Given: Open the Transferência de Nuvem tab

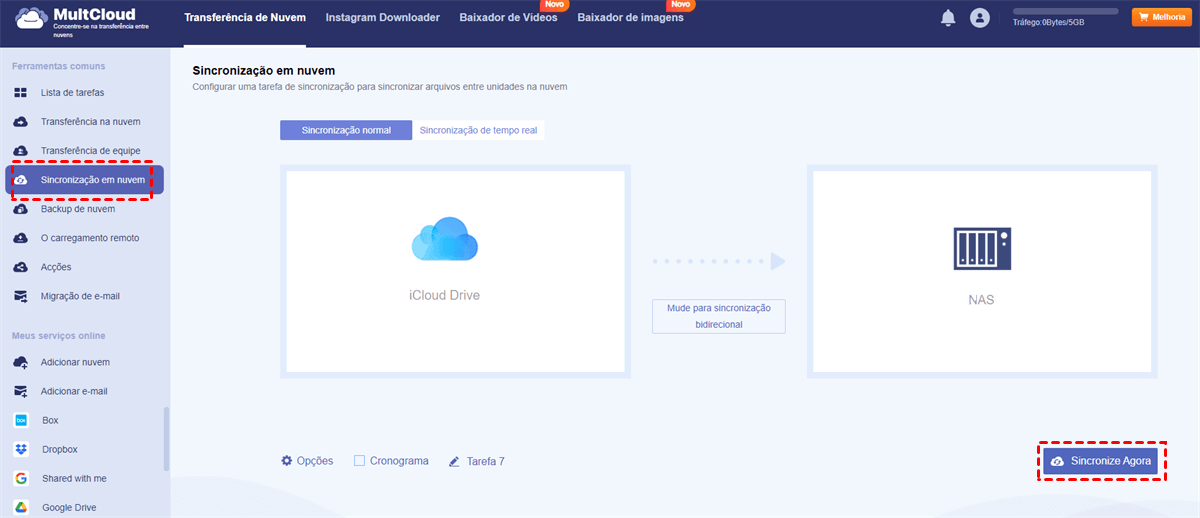Looking at the screenshot, I should (245, 18).
